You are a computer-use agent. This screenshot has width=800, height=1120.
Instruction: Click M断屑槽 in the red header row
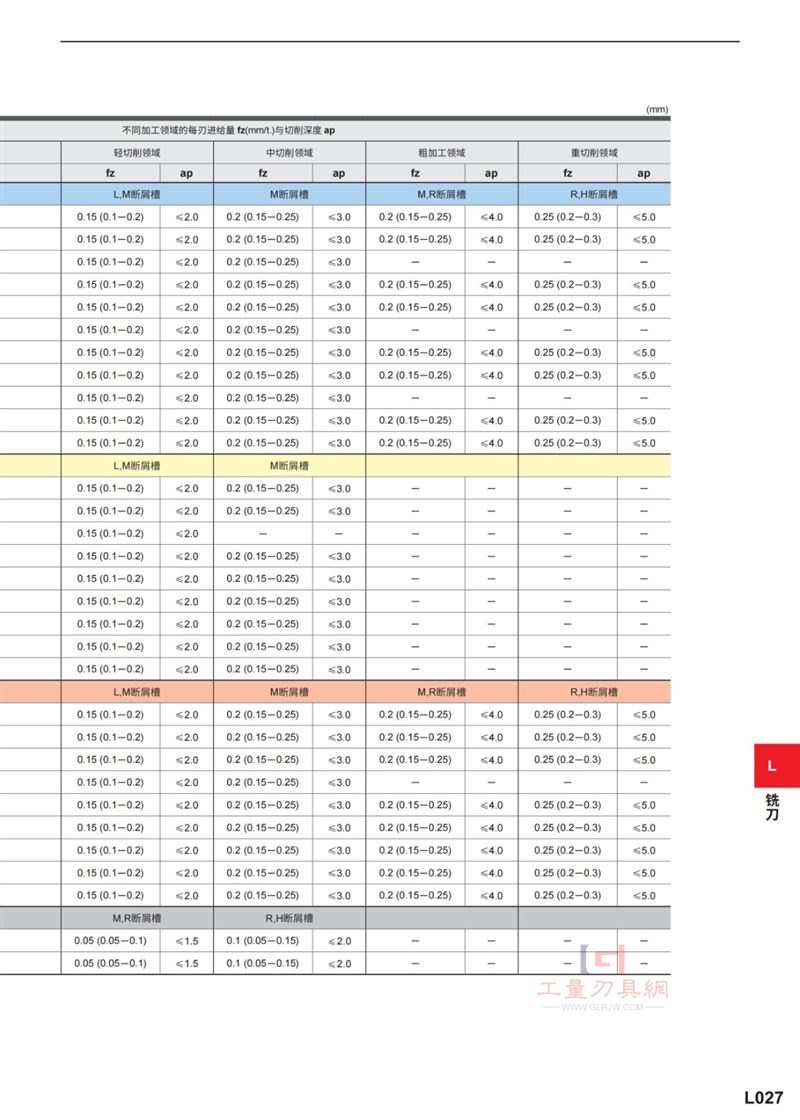point(289,692)
